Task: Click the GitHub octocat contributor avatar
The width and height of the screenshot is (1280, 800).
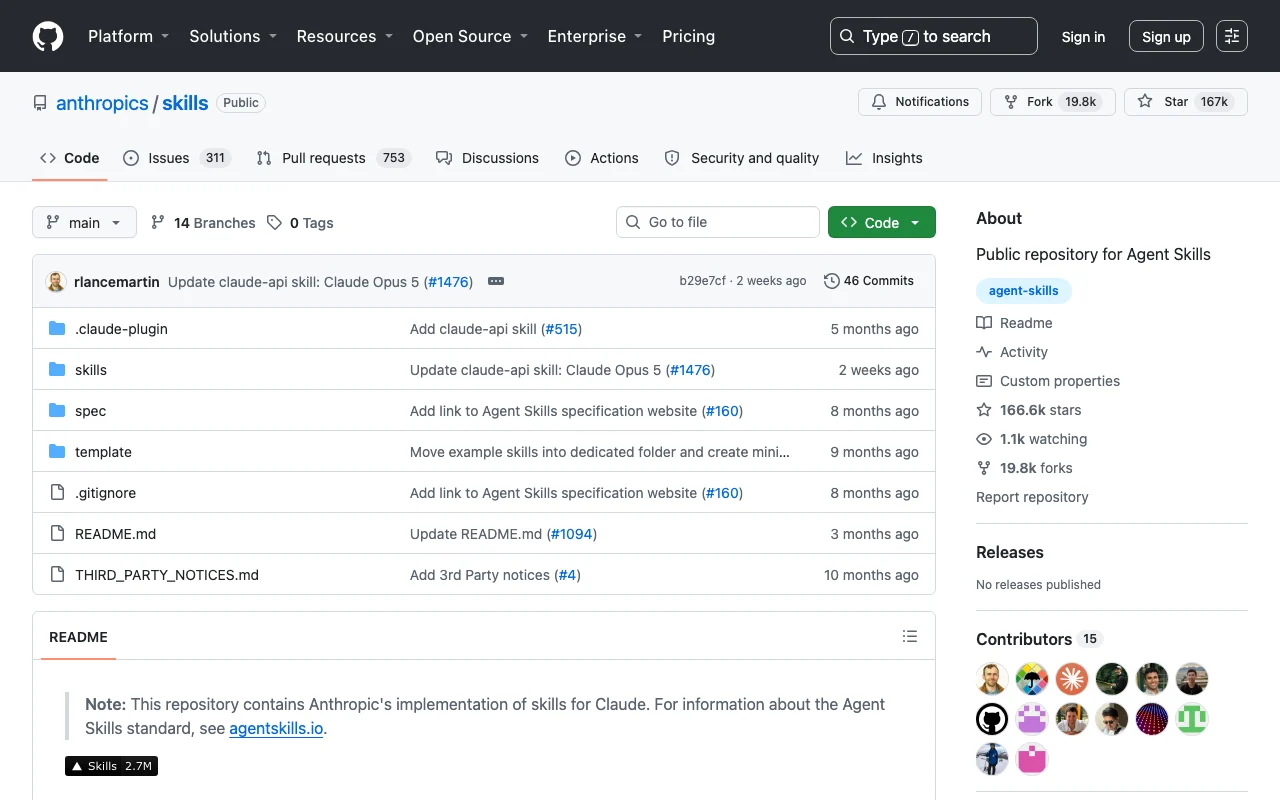Action: (x=992, y=719)
